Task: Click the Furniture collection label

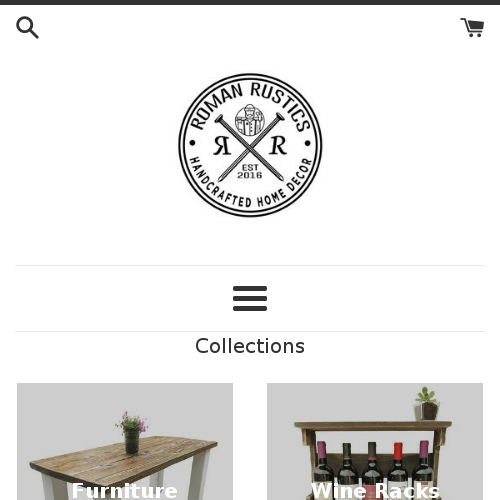Action: [x=125, y=491]
